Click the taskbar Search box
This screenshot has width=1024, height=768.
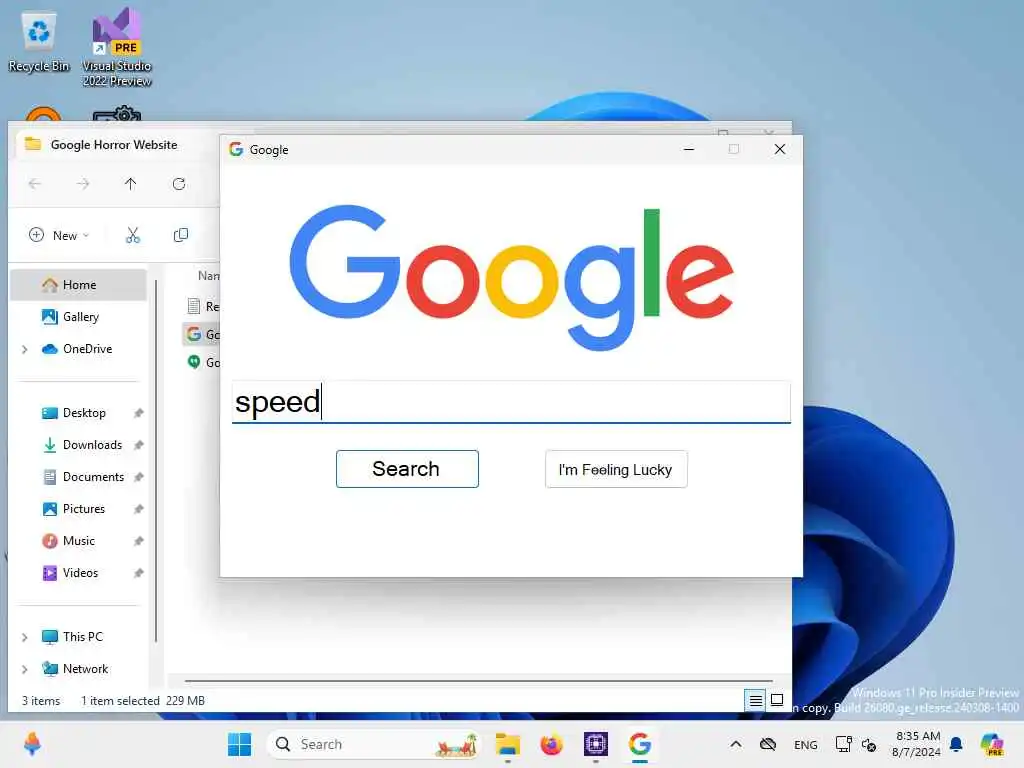[x=373, y=744]
